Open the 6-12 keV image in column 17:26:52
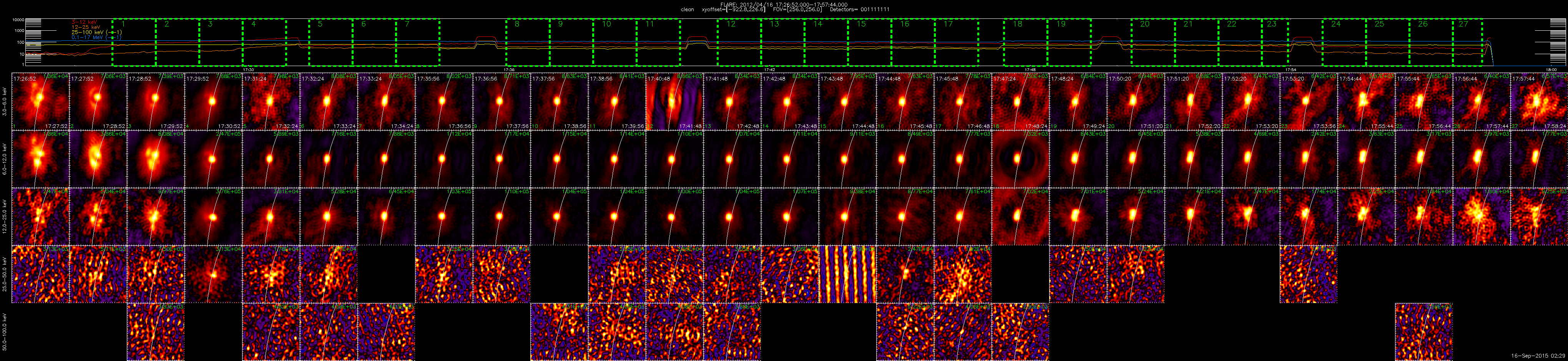Screen dimensions: 1568x361 (x=41, y=159)
